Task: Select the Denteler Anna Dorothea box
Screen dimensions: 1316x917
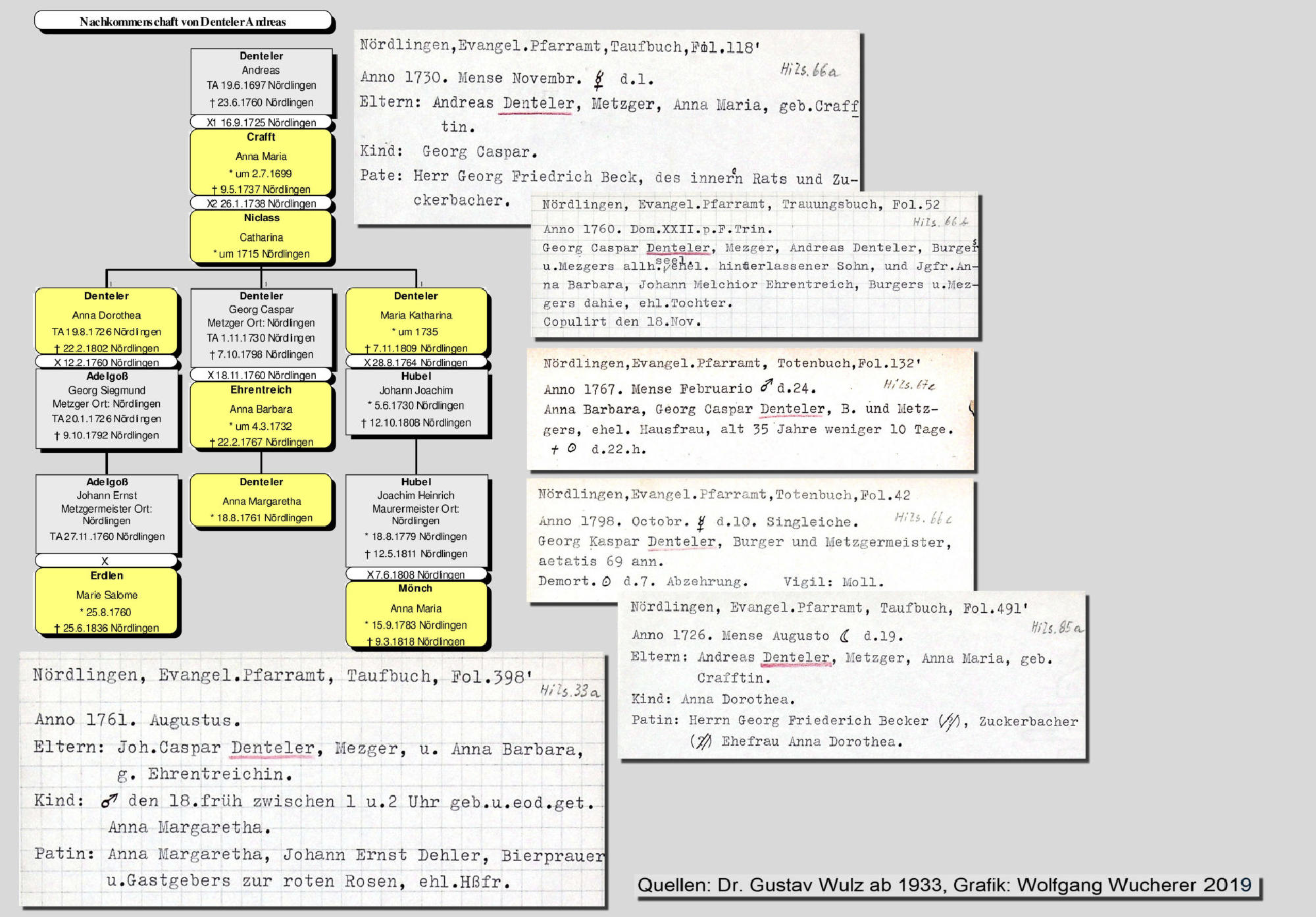Action: (x=107, y=321)
